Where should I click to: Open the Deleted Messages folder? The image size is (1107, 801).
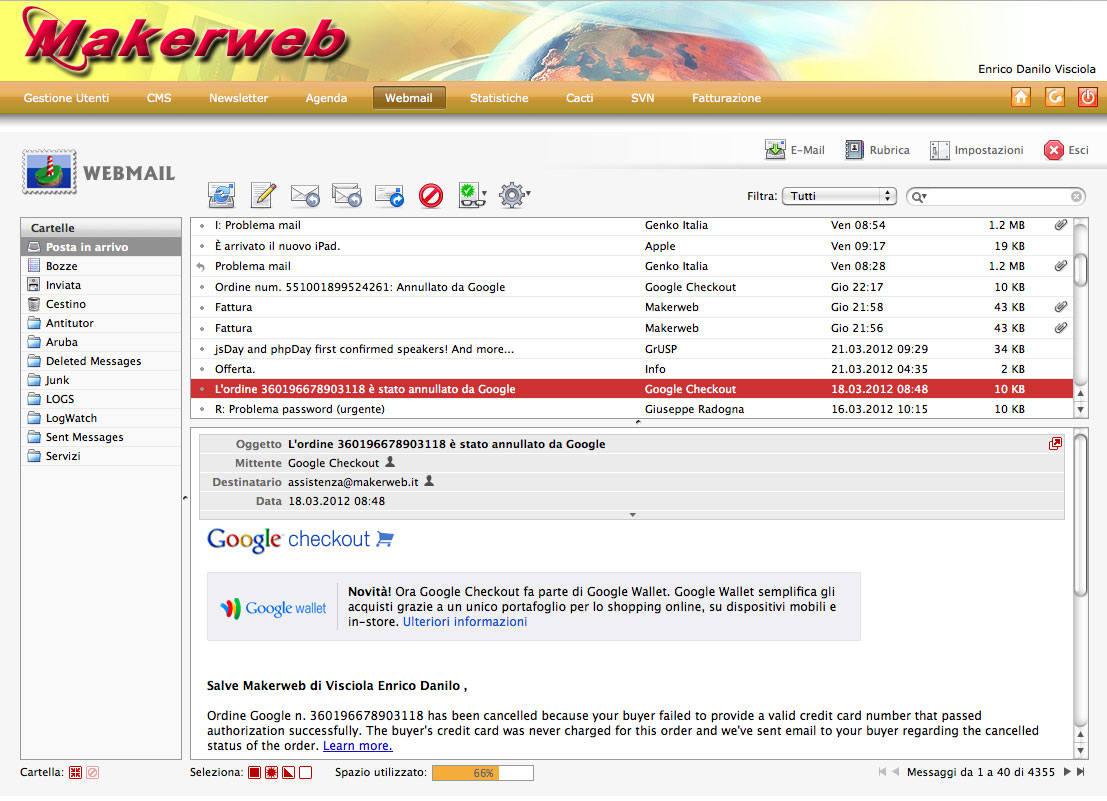(x=101, y=361)
